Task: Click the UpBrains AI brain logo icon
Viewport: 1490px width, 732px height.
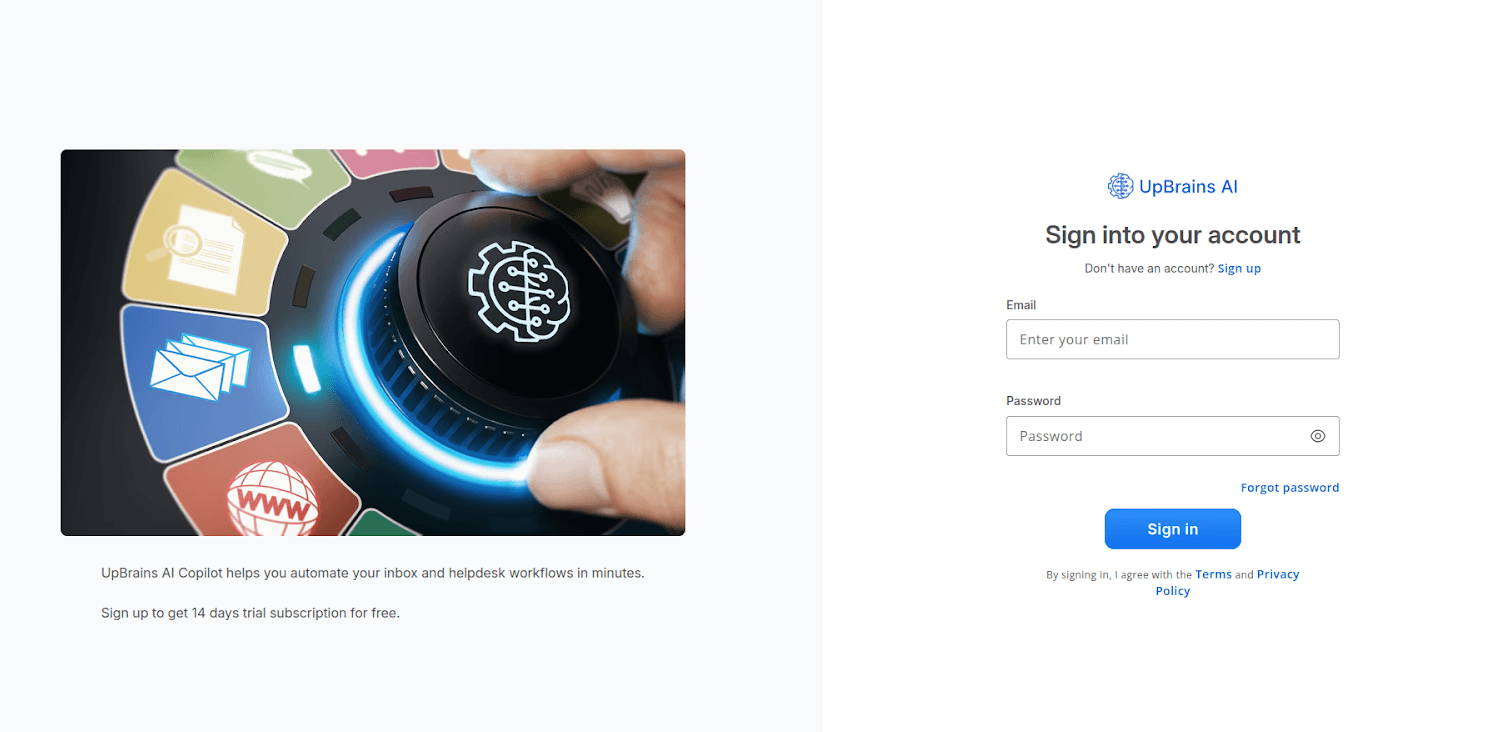Action: [1120, 186]
